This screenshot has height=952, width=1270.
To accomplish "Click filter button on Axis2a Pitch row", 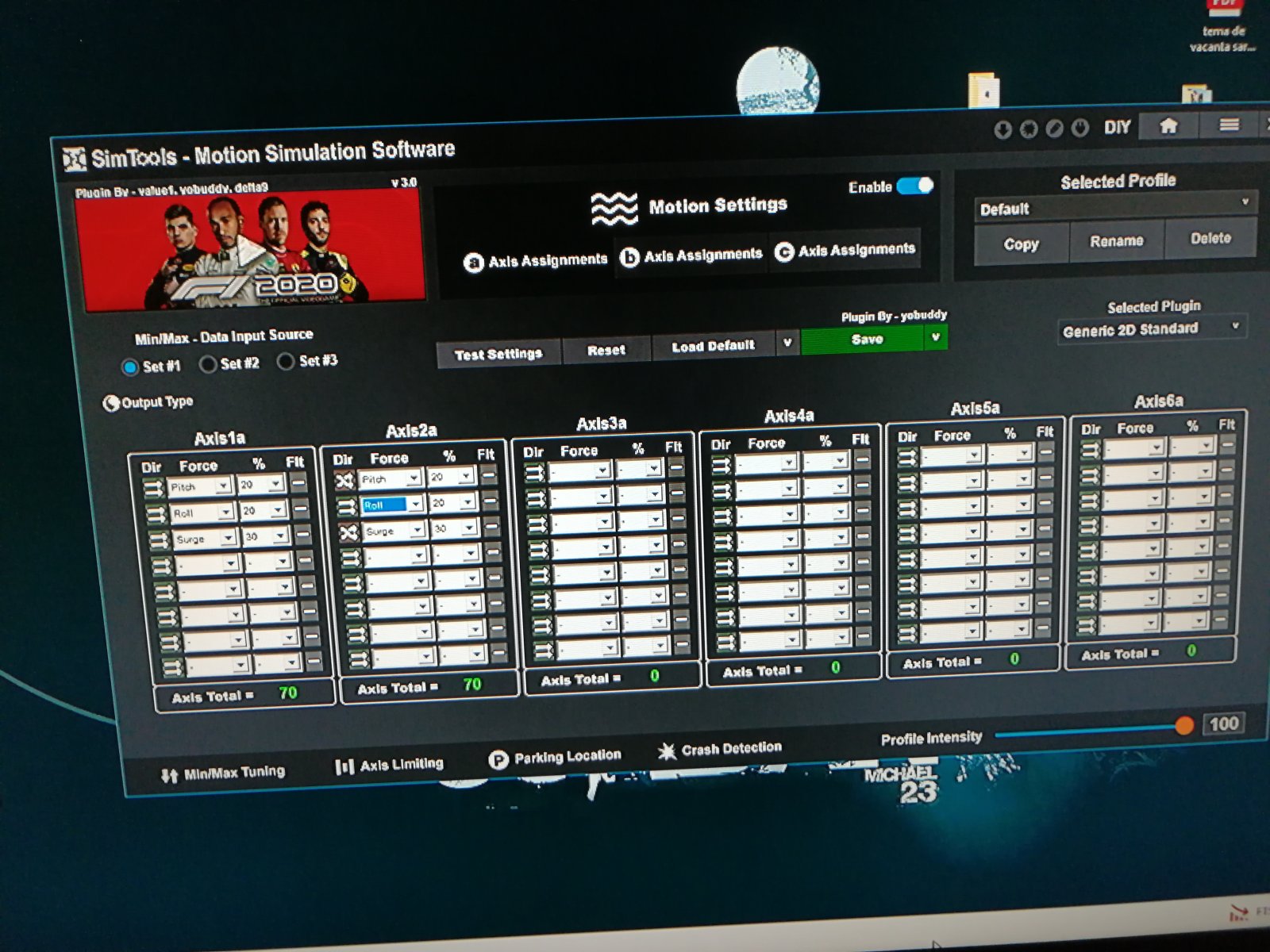I will pos(488,474).
